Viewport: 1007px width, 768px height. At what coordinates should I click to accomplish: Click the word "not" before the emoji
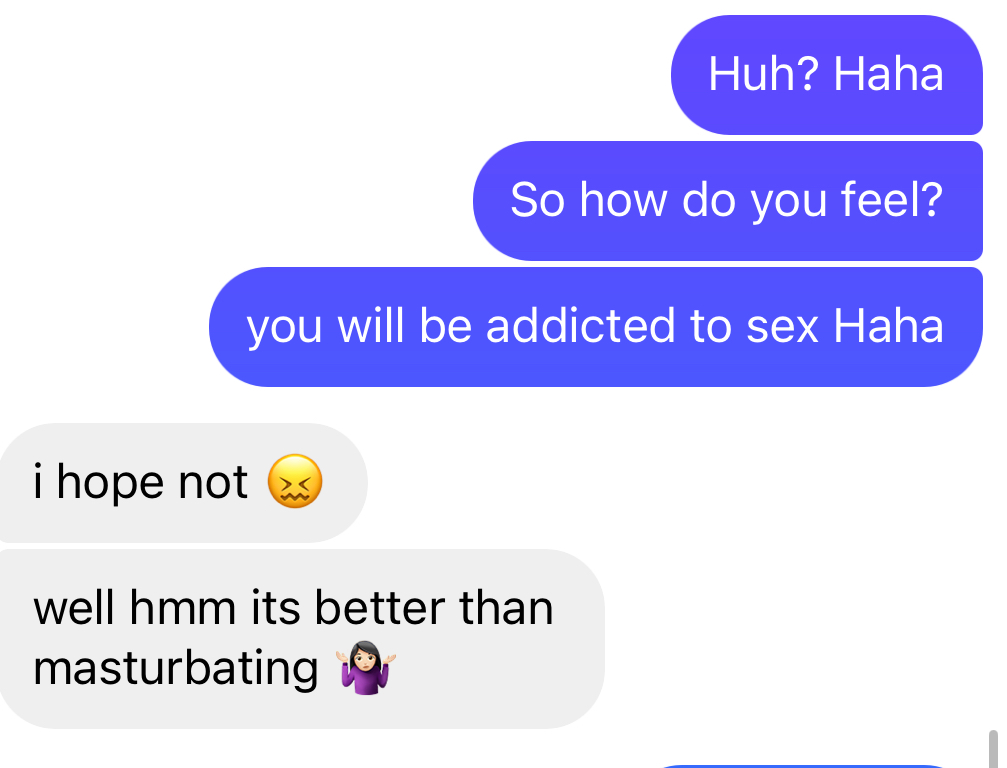[213, 482]
